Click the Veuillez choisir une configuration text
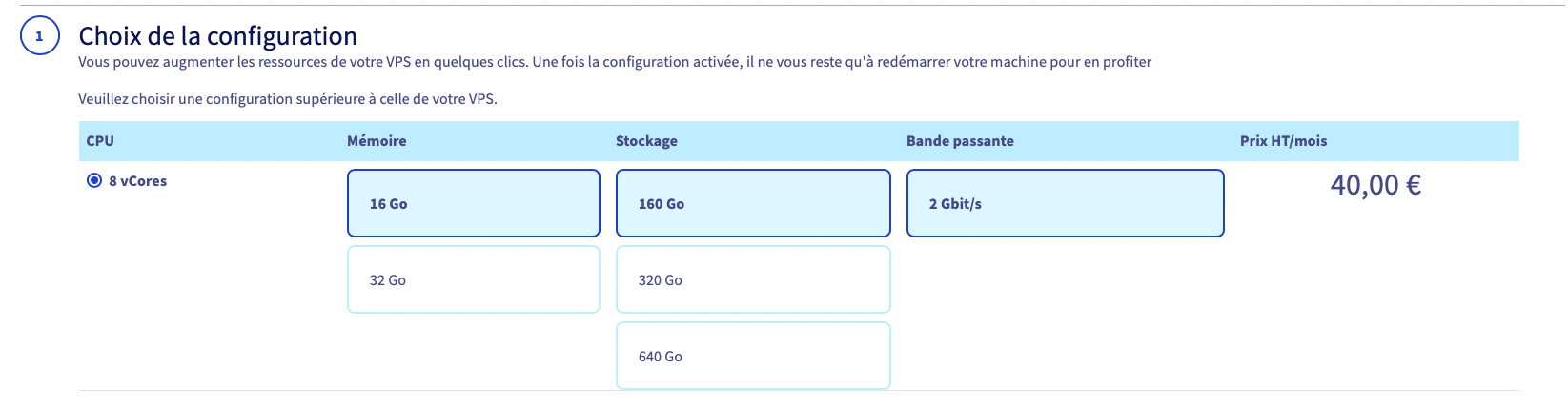 click(287, 99)
